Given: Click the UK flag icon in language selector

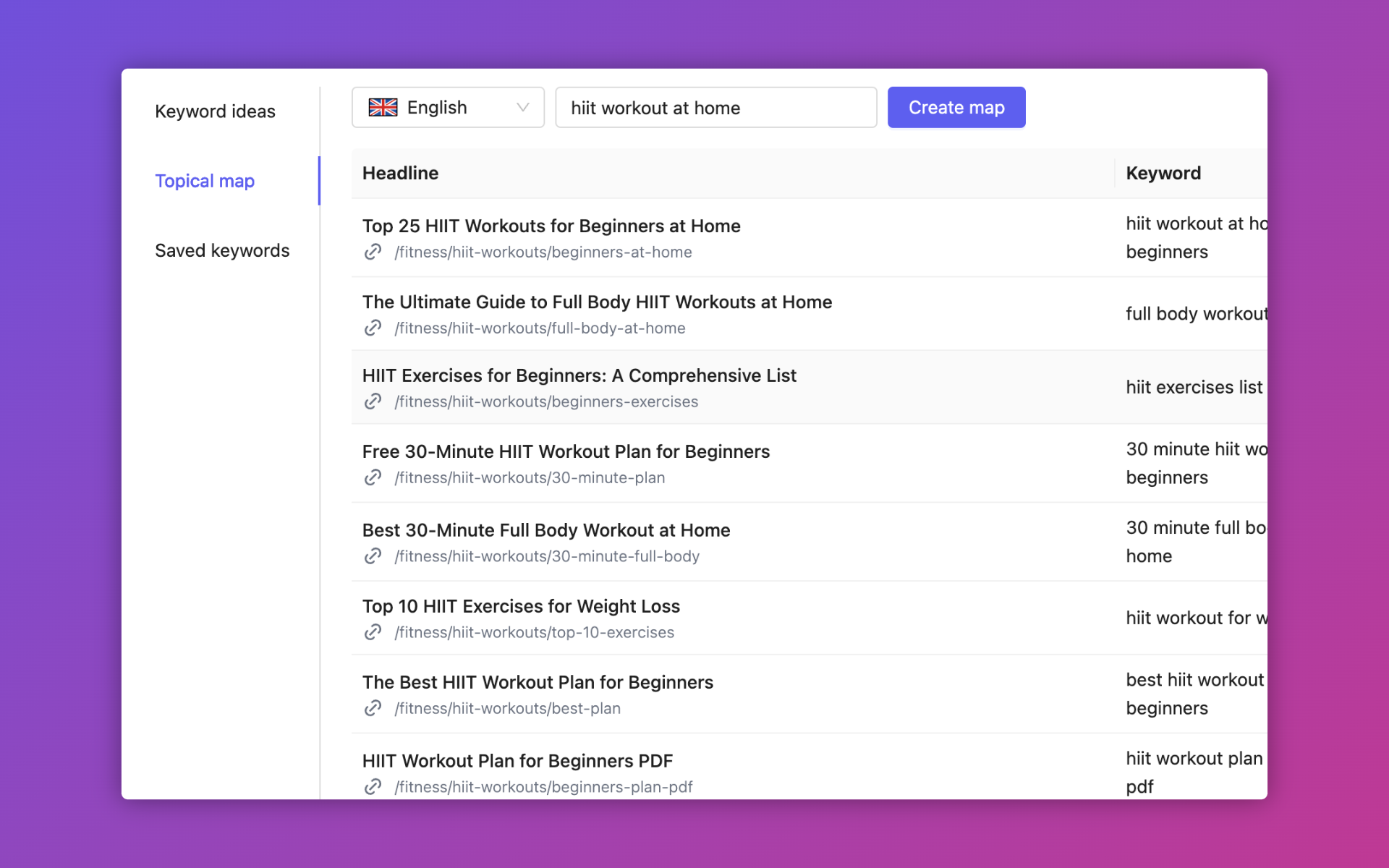Looking at the screenshot, I should point(383,108).
